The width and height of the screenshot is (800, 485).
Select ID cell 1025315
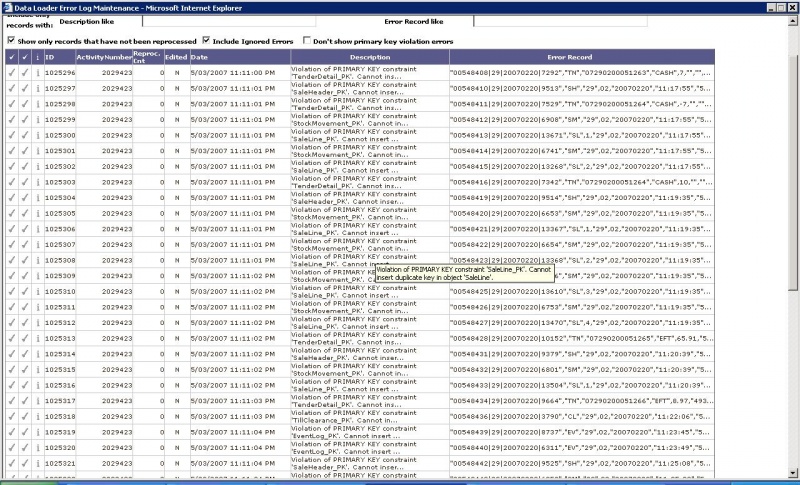[x=60, y=370]
